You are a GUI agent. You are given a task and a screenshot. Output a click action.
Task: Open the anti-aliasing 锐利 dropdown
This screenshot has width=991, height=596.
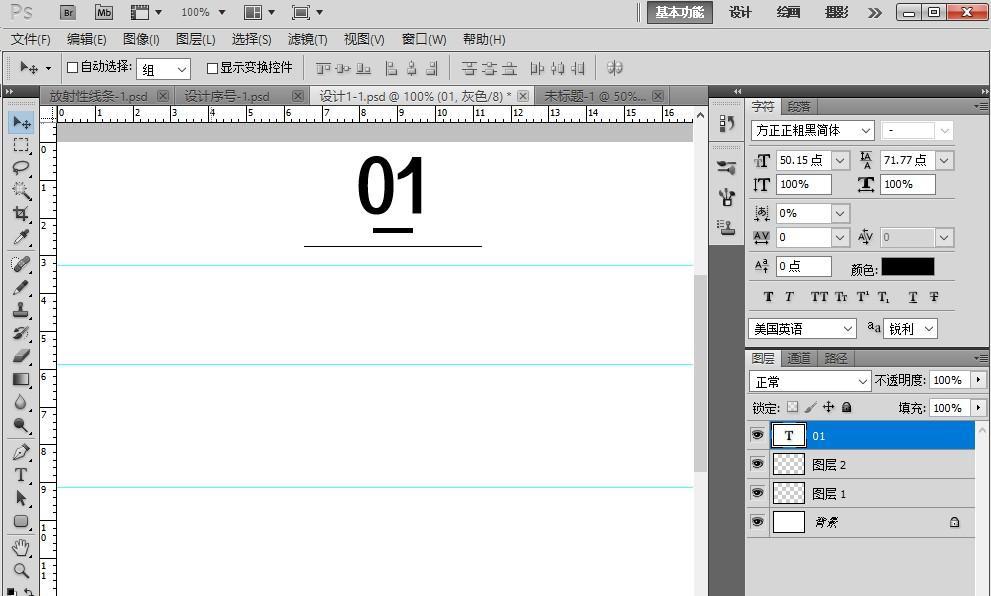point(911,328)
